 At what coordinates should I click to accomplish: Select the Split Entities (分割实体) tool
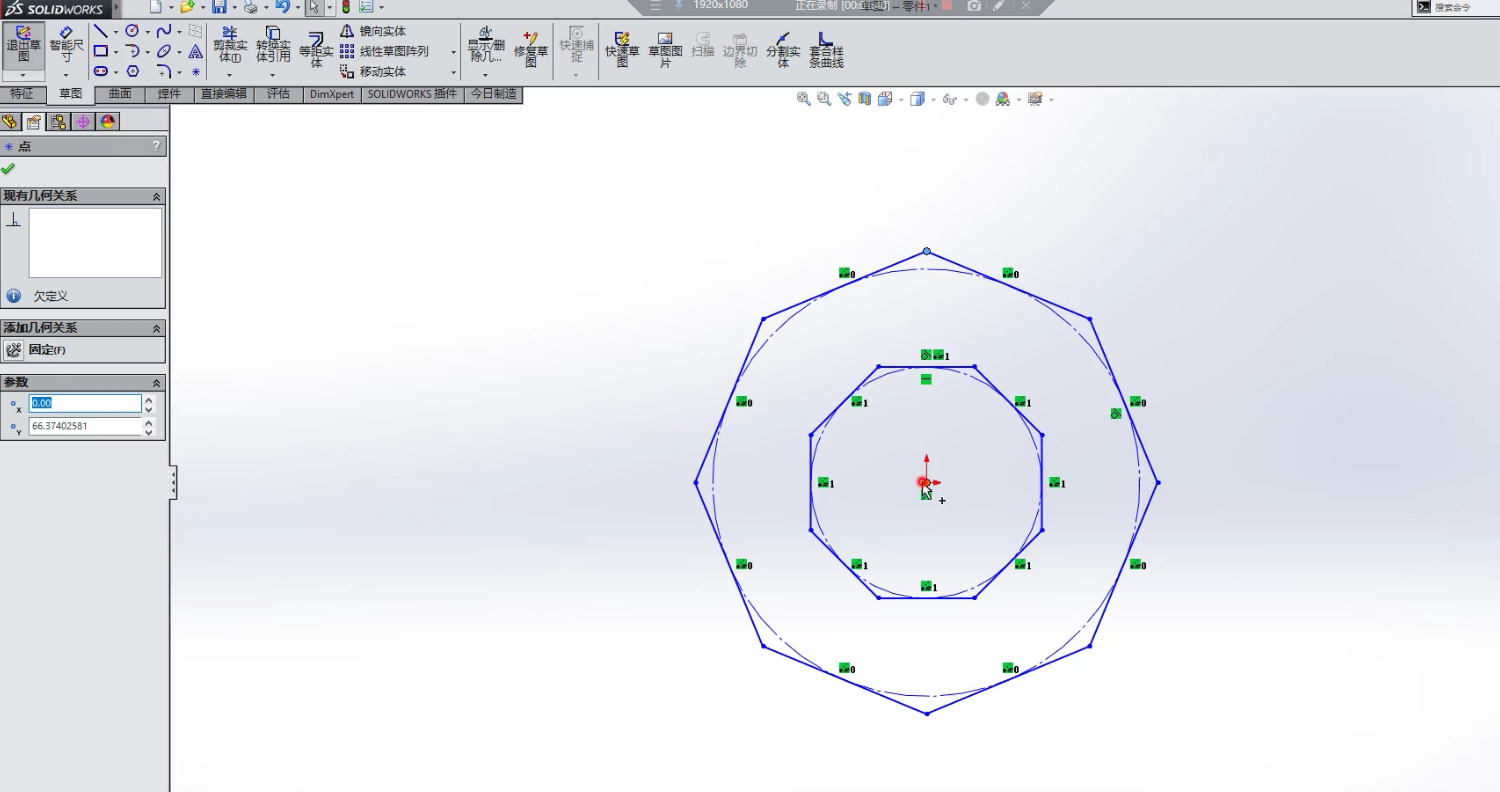tap(783, 48)
